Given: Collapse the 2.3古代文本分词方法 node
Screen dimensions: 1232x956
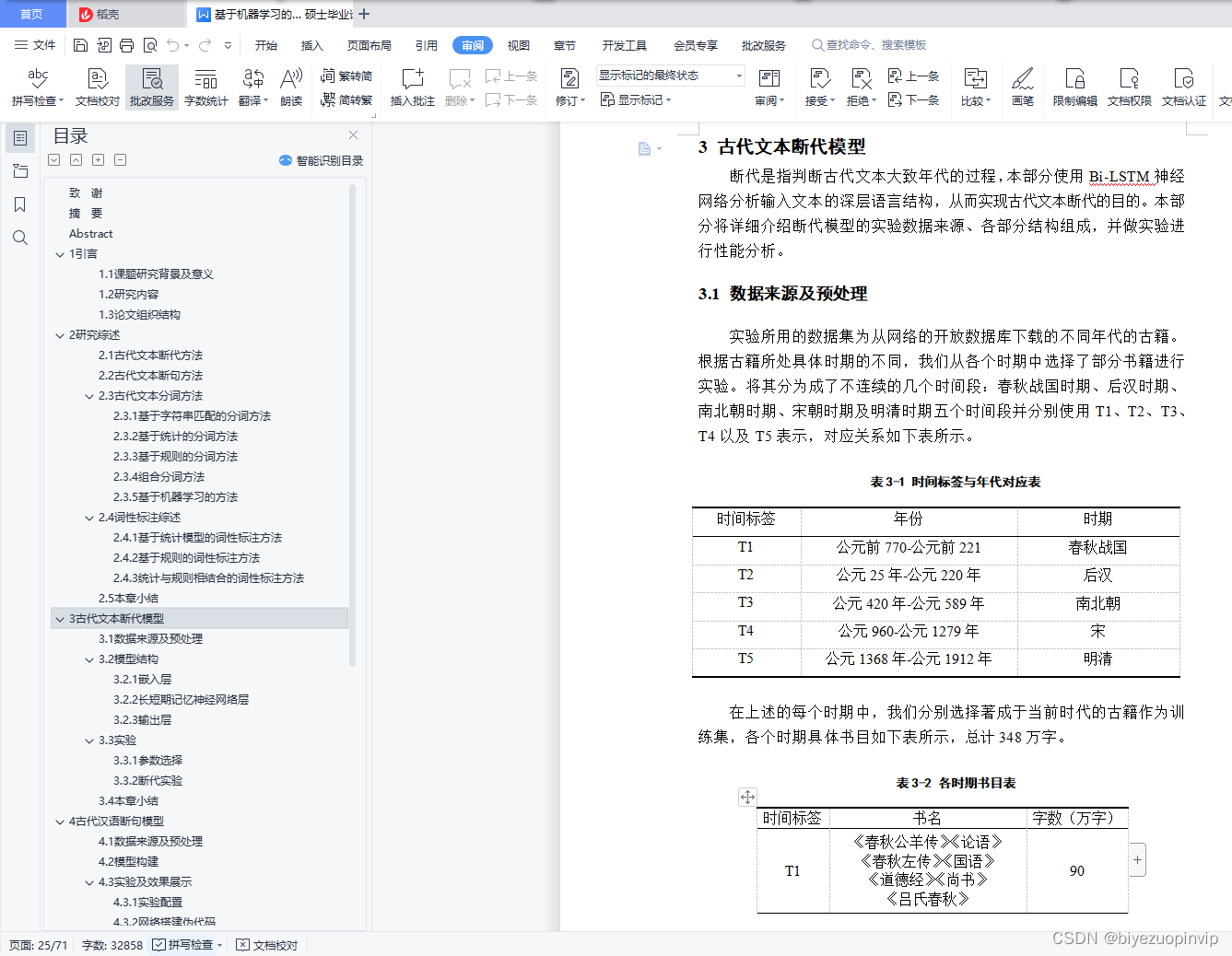Looking at the screenshot, I should (x=89, y=396).
